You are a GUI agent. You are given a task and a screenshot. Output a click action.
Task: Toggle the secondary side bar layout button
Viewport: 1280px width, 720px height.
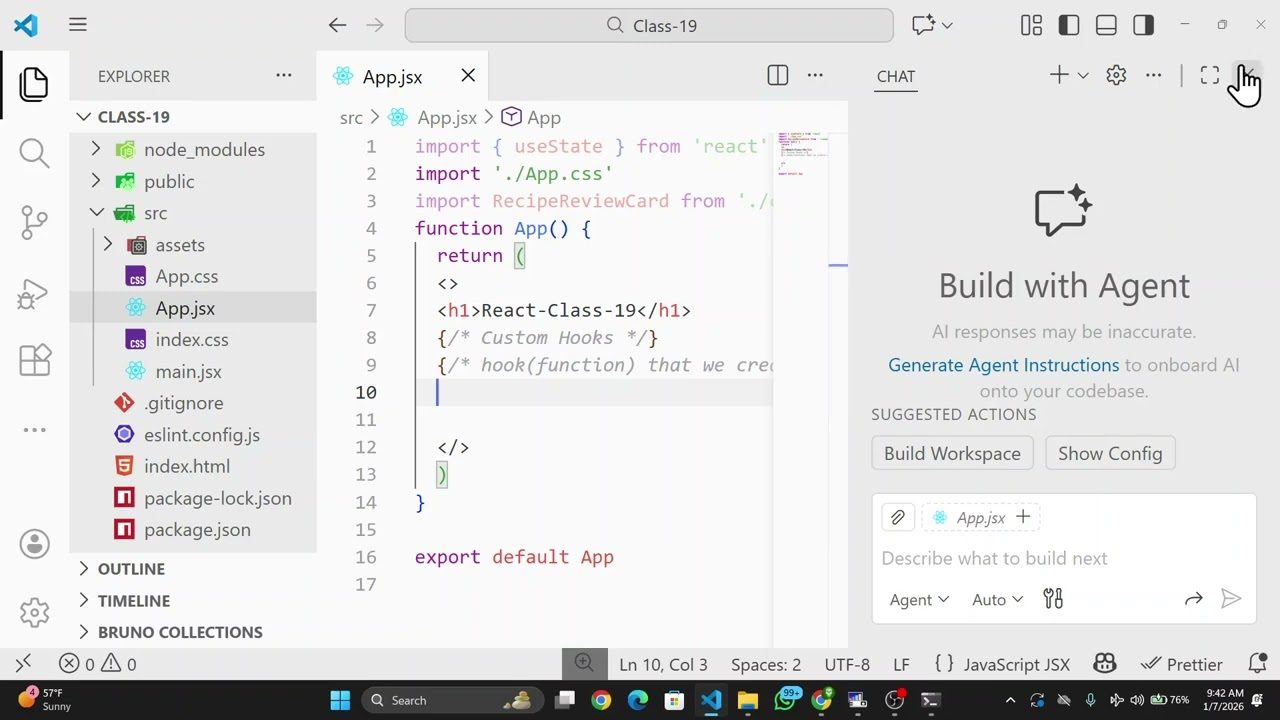pyautogui.click(x=1143, y=25)
